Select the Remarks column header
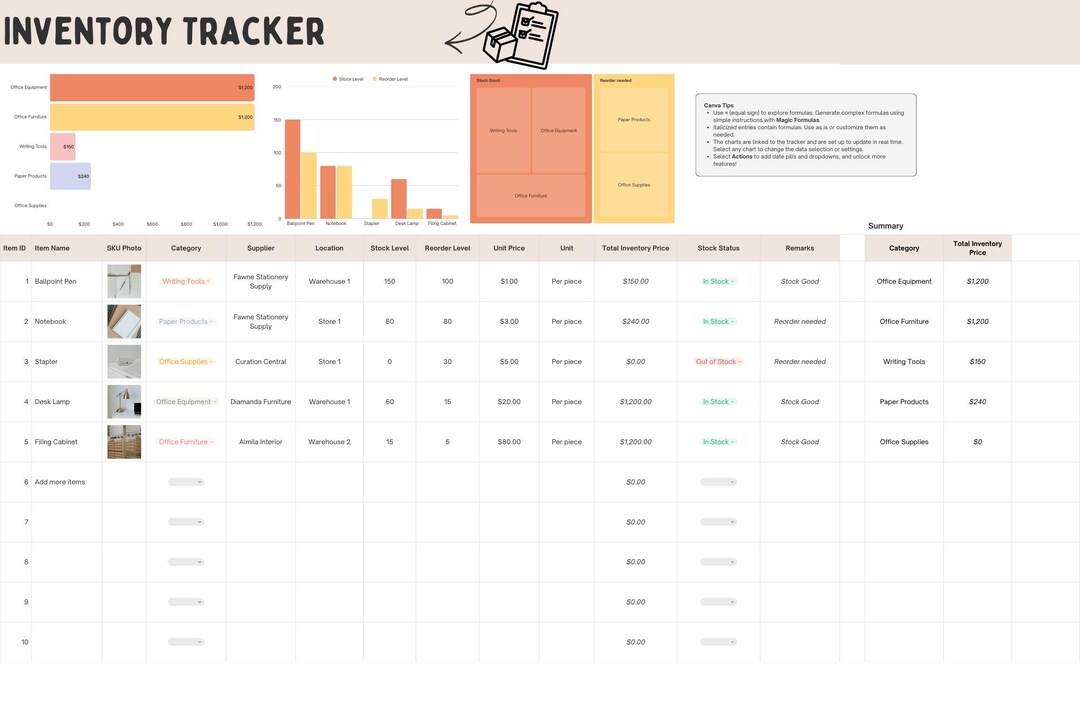 pos(800,248)
